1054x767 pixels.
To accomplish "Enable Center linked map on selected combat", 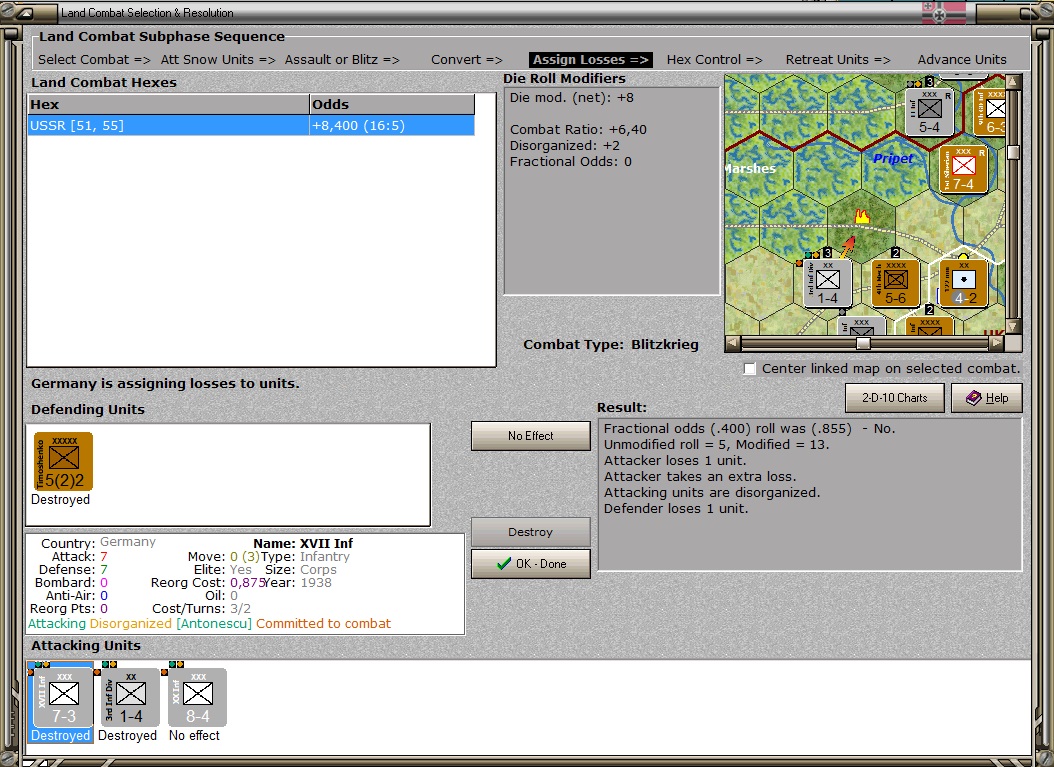I will pos(749,368).
